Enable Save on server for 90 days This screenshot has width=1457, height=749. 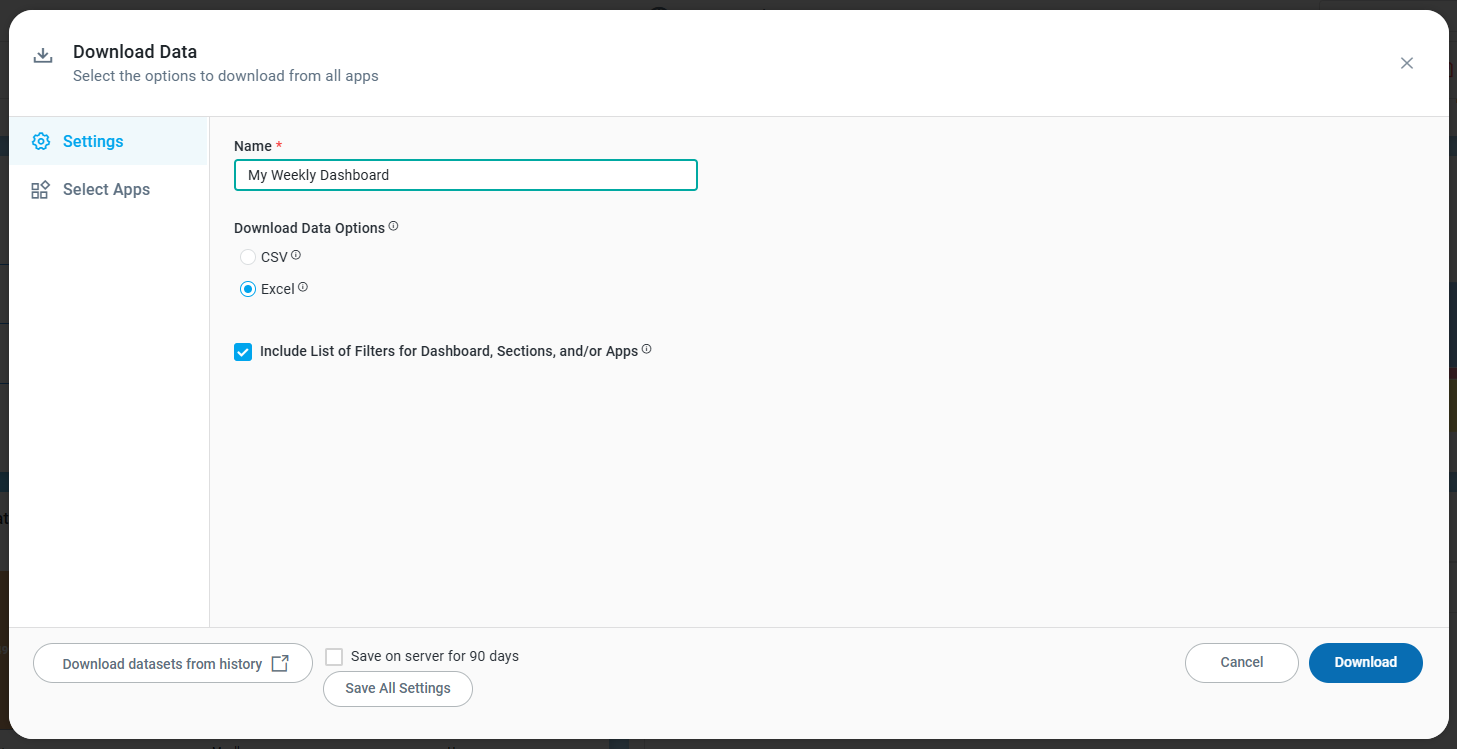(x=334, y=657)
